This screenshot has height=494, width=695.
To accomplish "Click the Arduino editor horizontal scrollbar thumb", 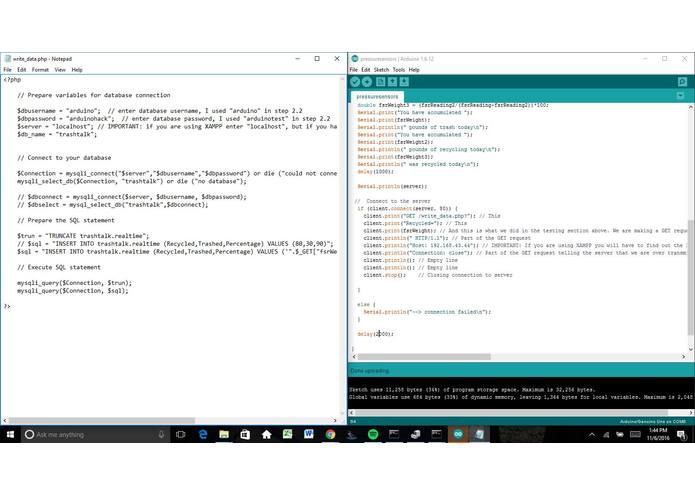I will 424,357.
